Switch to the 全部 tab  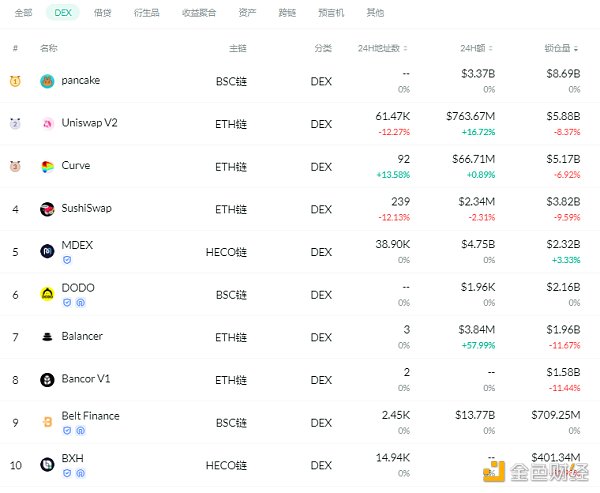click(24, 14)
